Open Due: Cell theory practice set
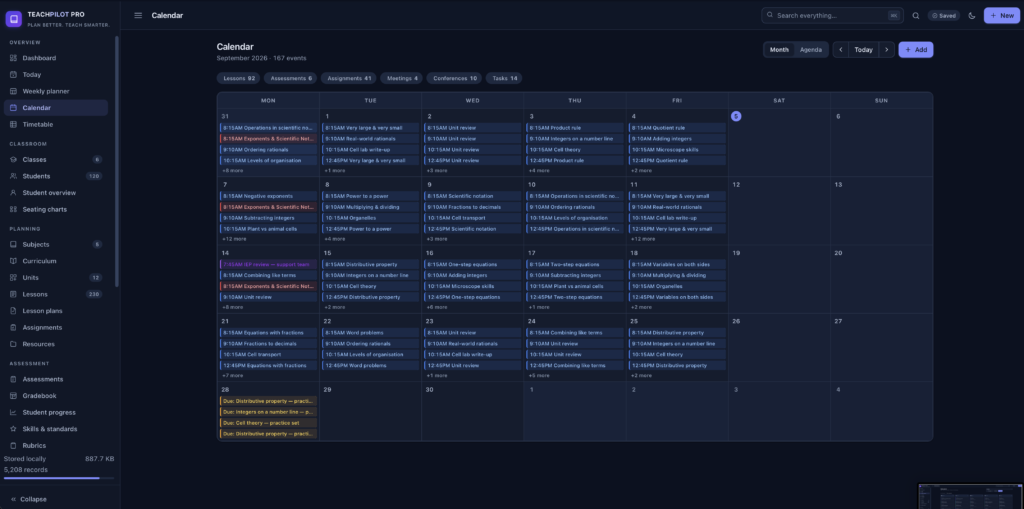This screenshot has height=509, width=1024. click(x=268, y=423)
